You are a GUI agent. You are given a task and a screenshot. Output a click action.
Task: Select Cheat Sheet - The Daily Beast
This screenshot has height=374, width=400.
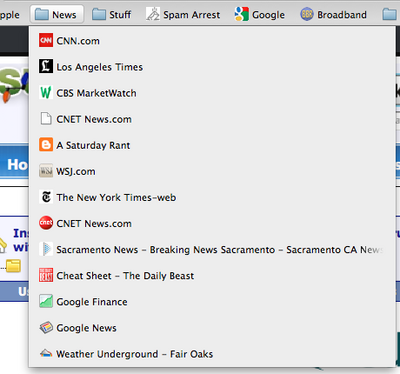tap(212, 275)
